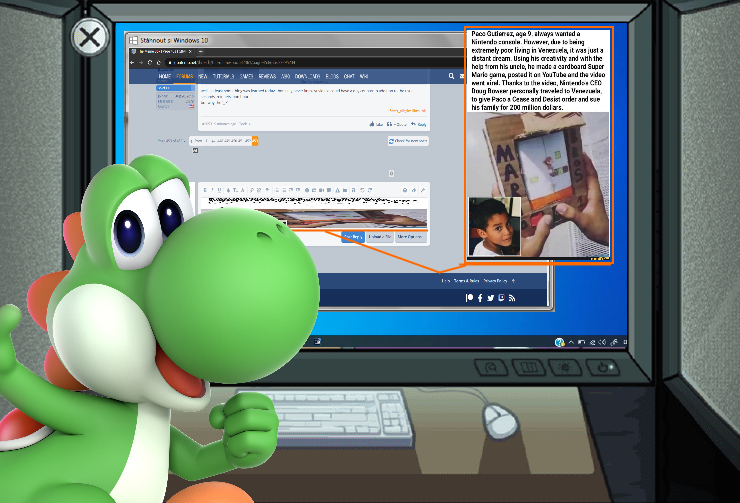Open the Twitch footer icon
Image resolution: width=740 pixels, height=503 pixels.
[501, 298]
